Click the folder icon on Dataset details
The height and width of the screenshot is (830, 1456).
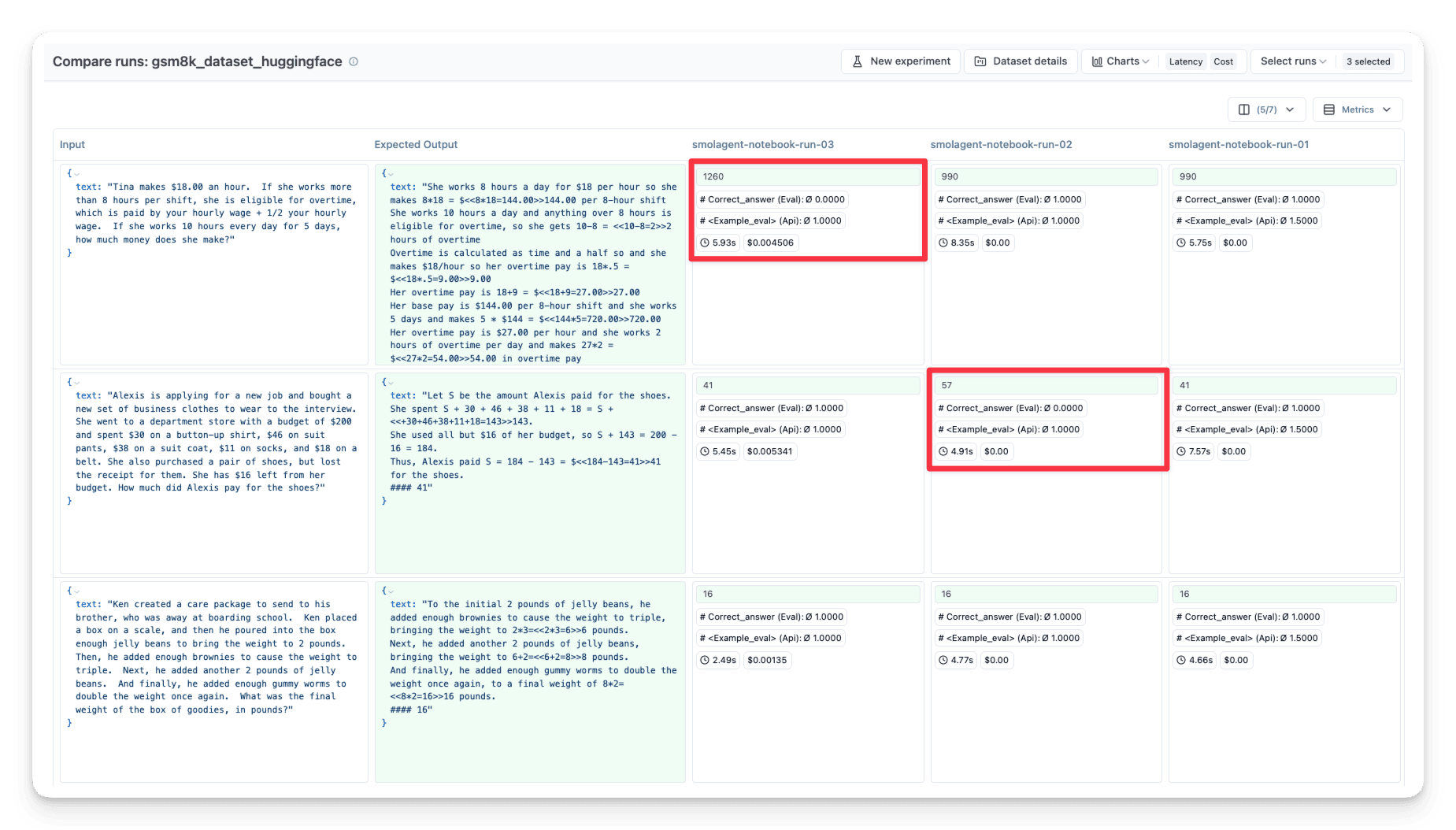(980, 61)
